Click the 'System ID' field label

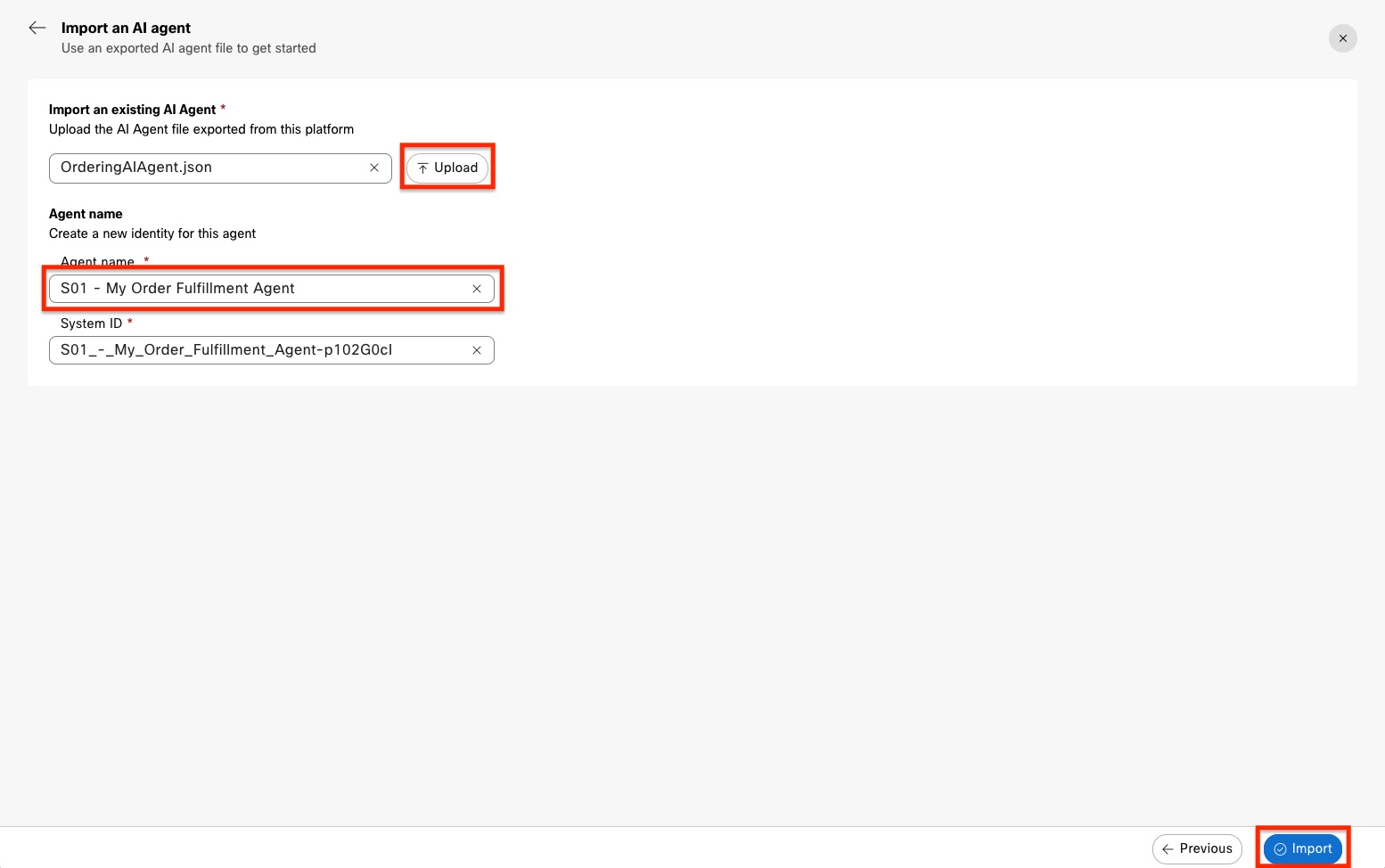coord(91,323)
